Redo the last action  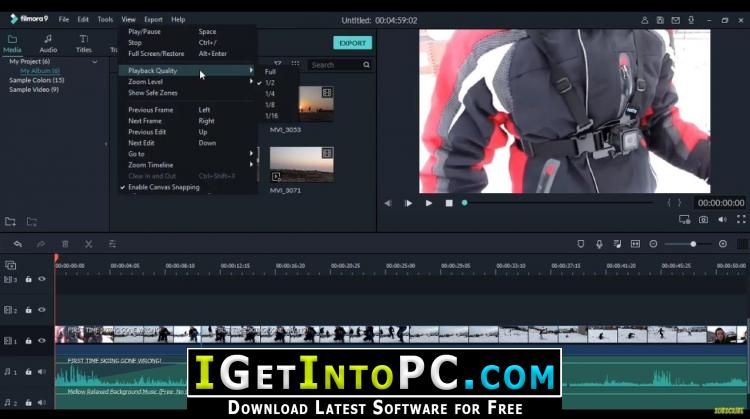(x=41, y=244)
